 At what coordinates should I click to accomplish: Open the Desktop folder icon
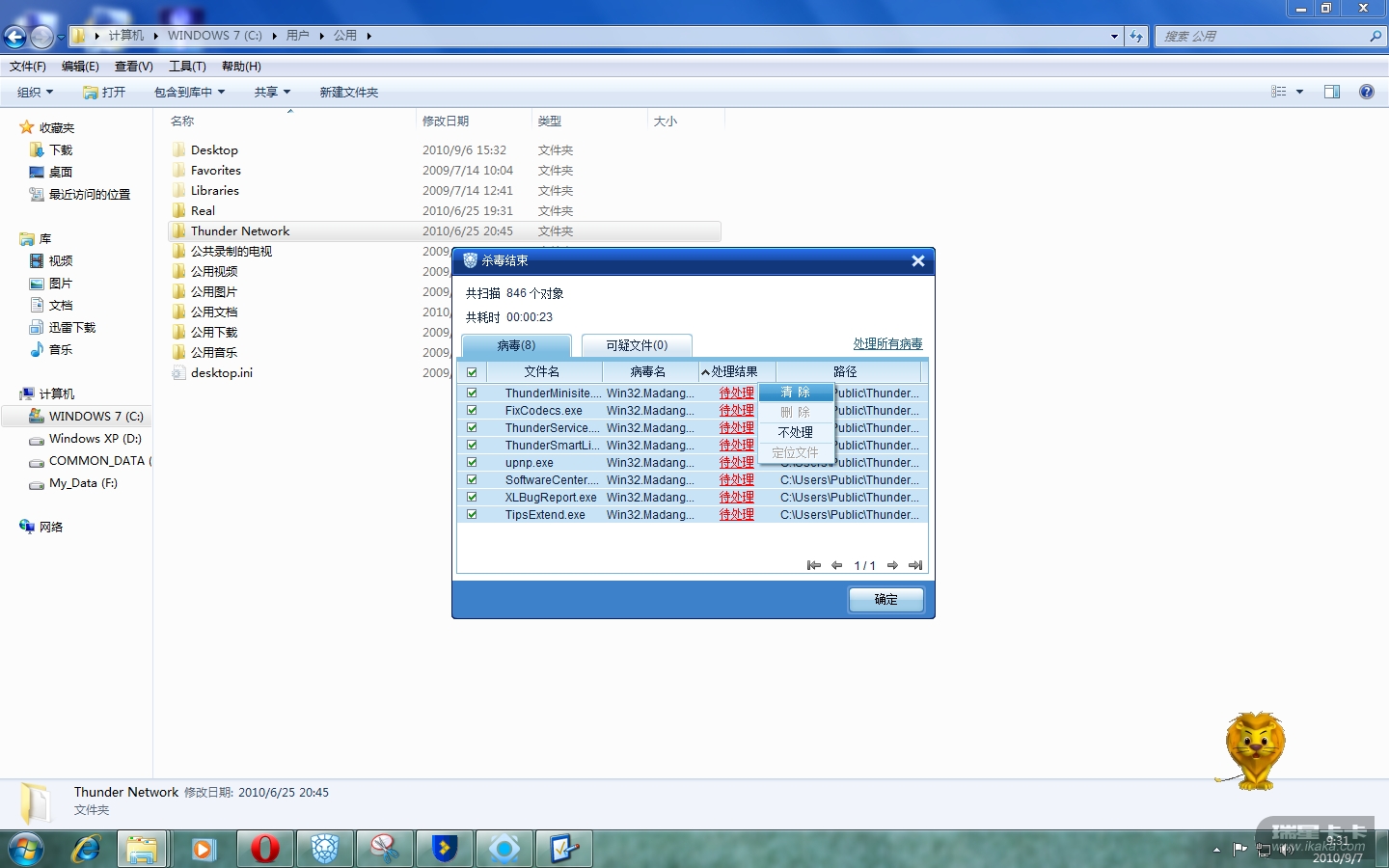(x=178, y=150)
